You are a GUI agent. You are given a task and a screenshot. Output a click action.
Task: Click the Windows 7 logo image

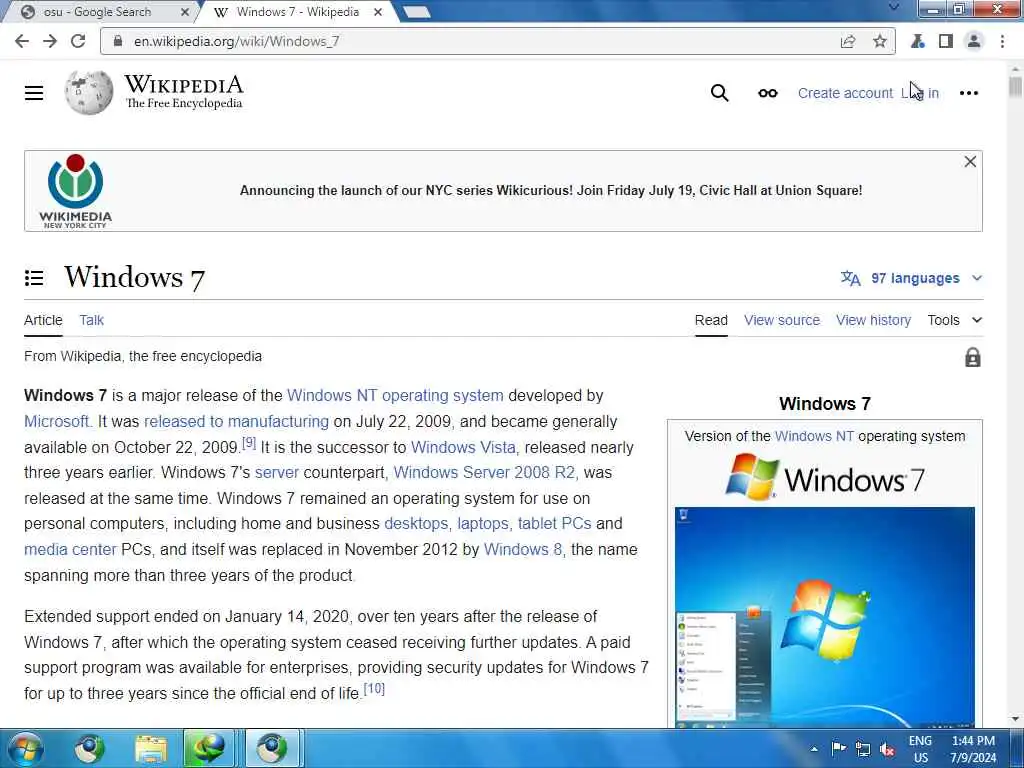tap(825, 478)
